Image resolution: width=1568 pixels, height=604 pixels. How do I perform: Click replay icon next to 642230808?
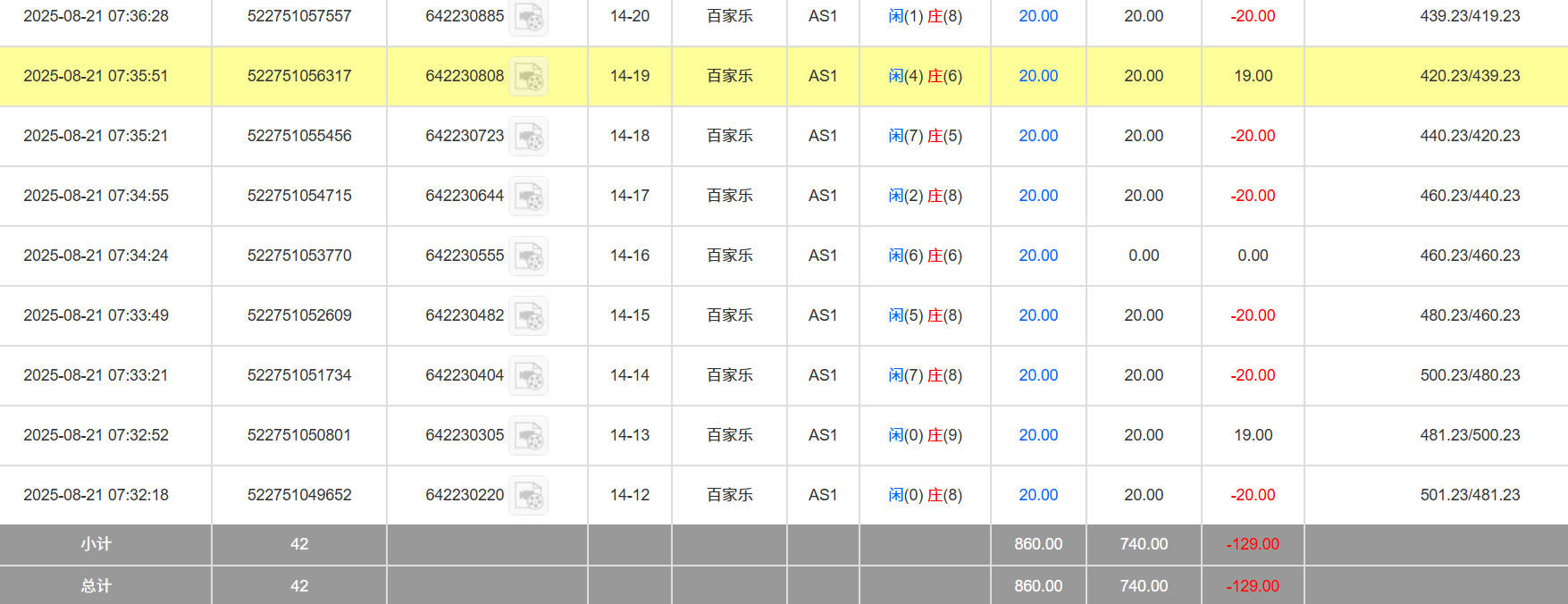[529, 77]
